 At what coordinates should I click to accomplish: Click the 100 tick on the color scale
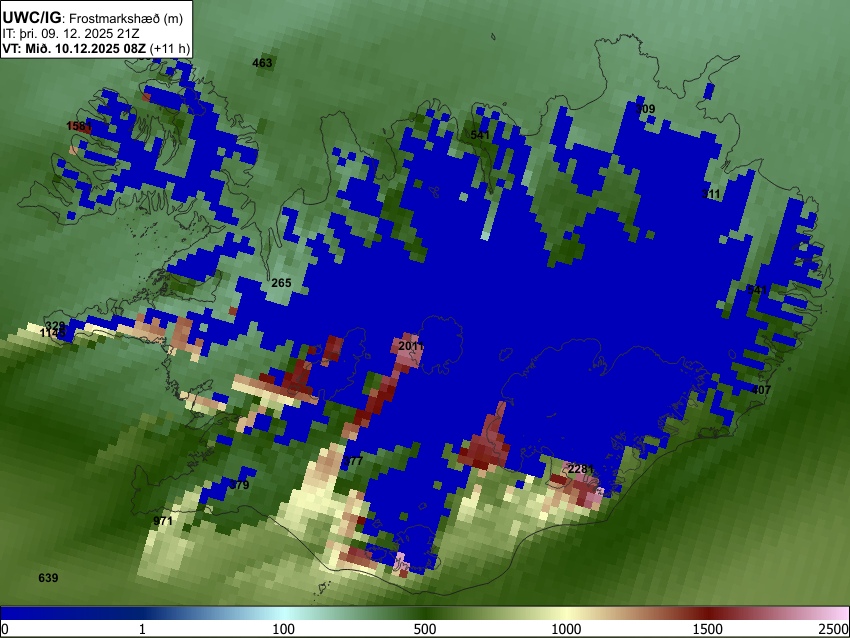pyautogui.click(x=283, y=629)
